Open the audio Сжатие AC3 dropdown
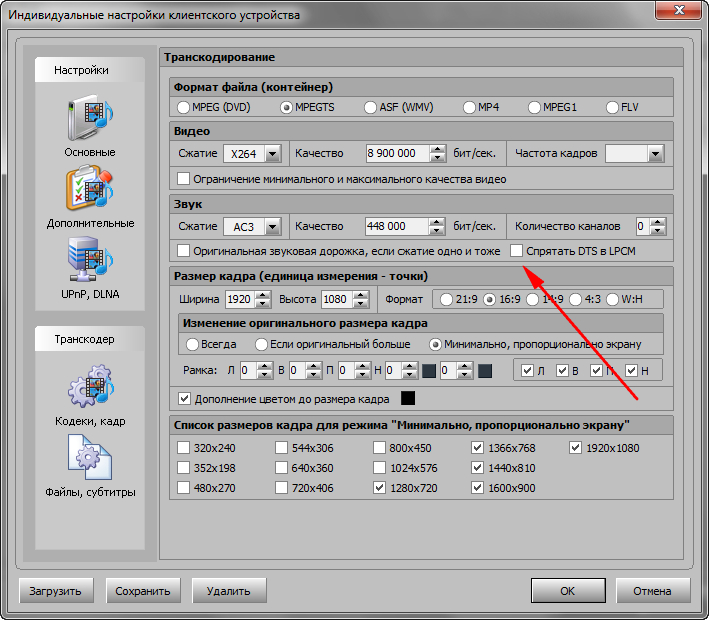This screenshot has height=620, width=709. tap(272, 227)
